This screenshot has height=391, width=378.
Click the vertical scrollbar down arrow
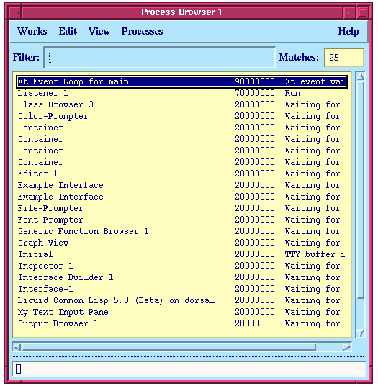pos(360,333)
